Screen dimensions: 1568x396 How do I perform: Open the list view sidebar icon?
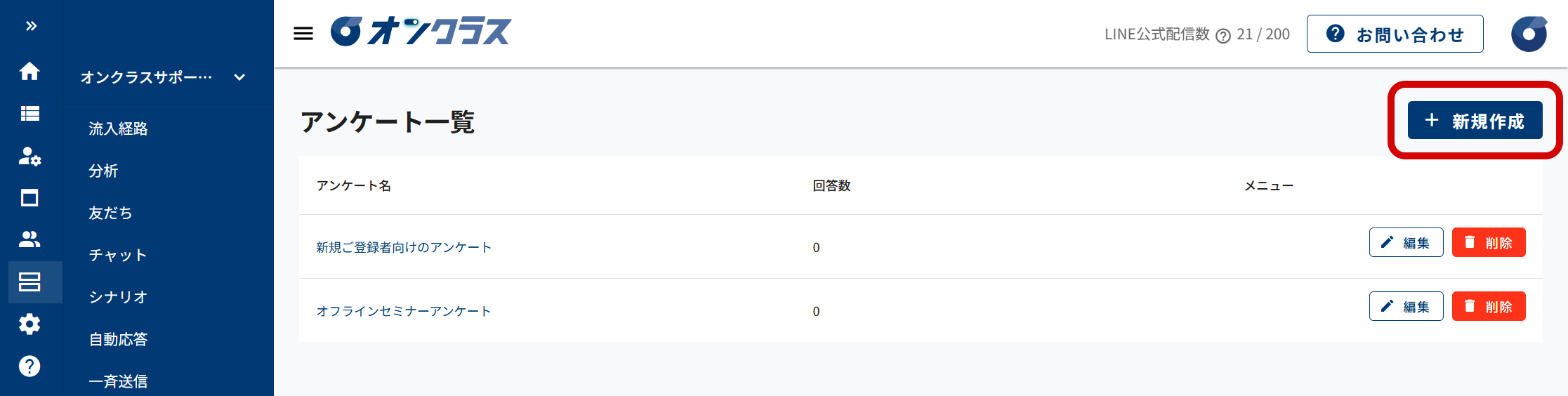coord(29,113)
